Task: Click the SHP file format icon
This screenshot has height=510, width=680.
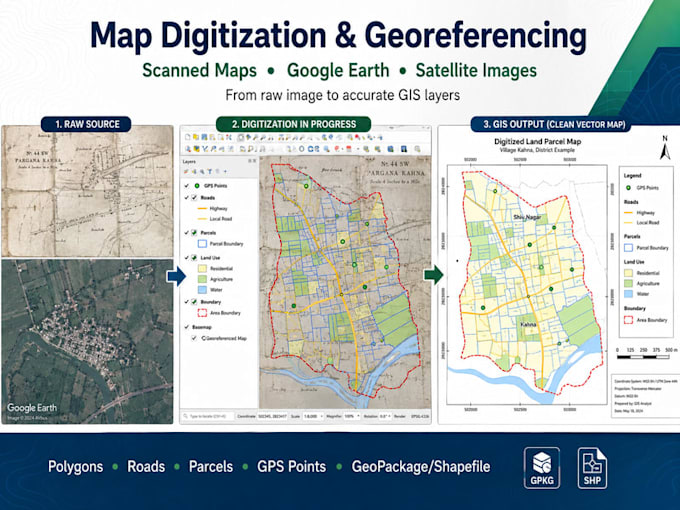Action: click(592, 468)
